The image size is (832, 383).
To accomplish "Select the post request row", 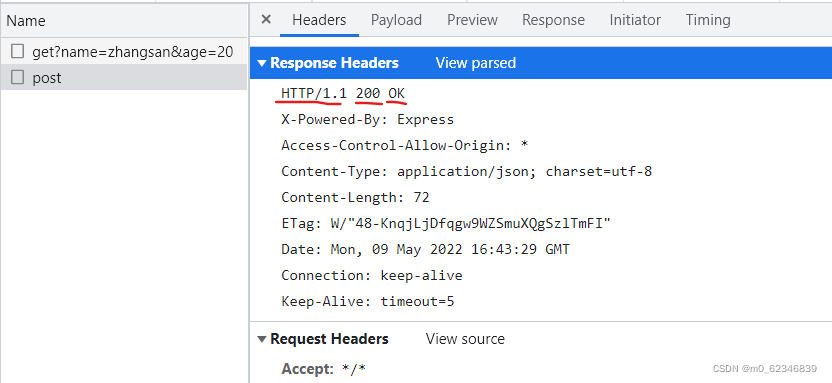I will (x=124, y=77).
